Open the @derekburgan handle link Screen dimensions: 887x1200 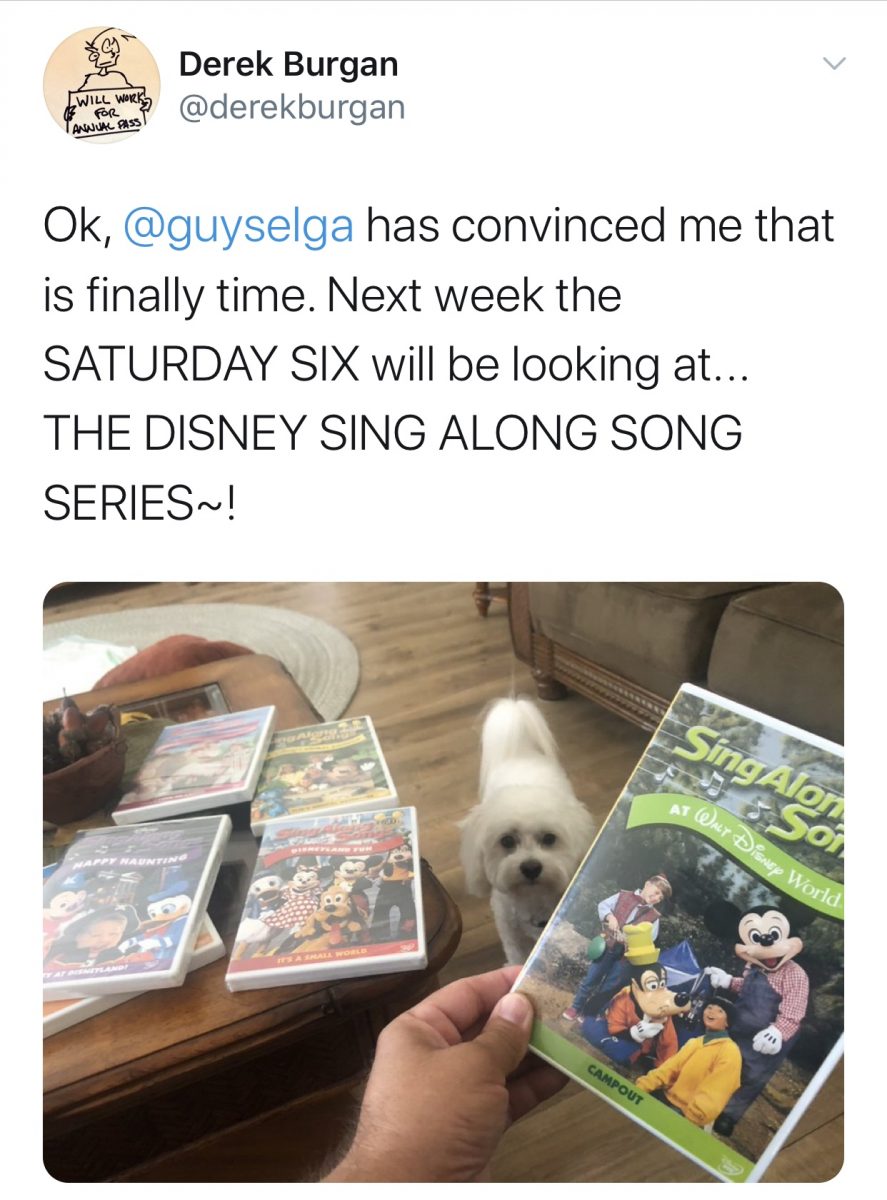pyautogui.click(x=291, y=107)
